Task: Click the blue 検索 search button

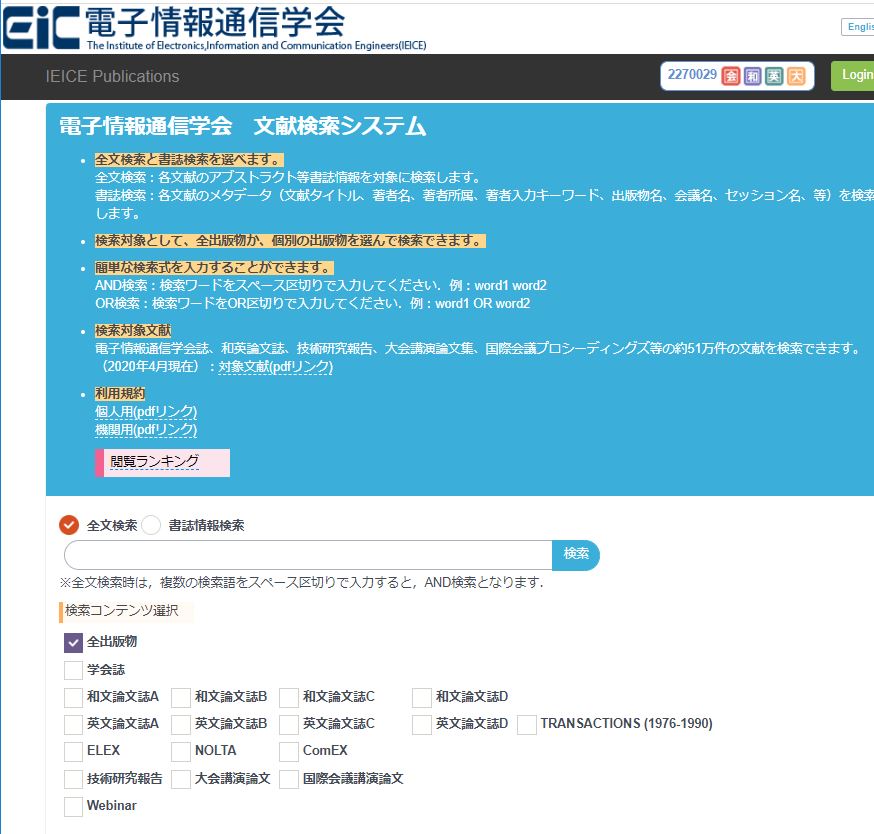Action: pos(576,555)
